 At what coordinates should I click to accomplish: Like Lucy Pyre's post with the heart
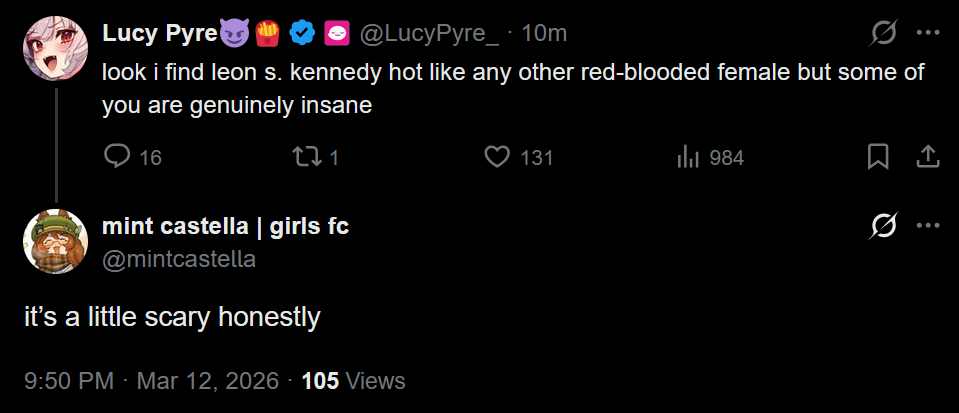click(x=497, y=157)
